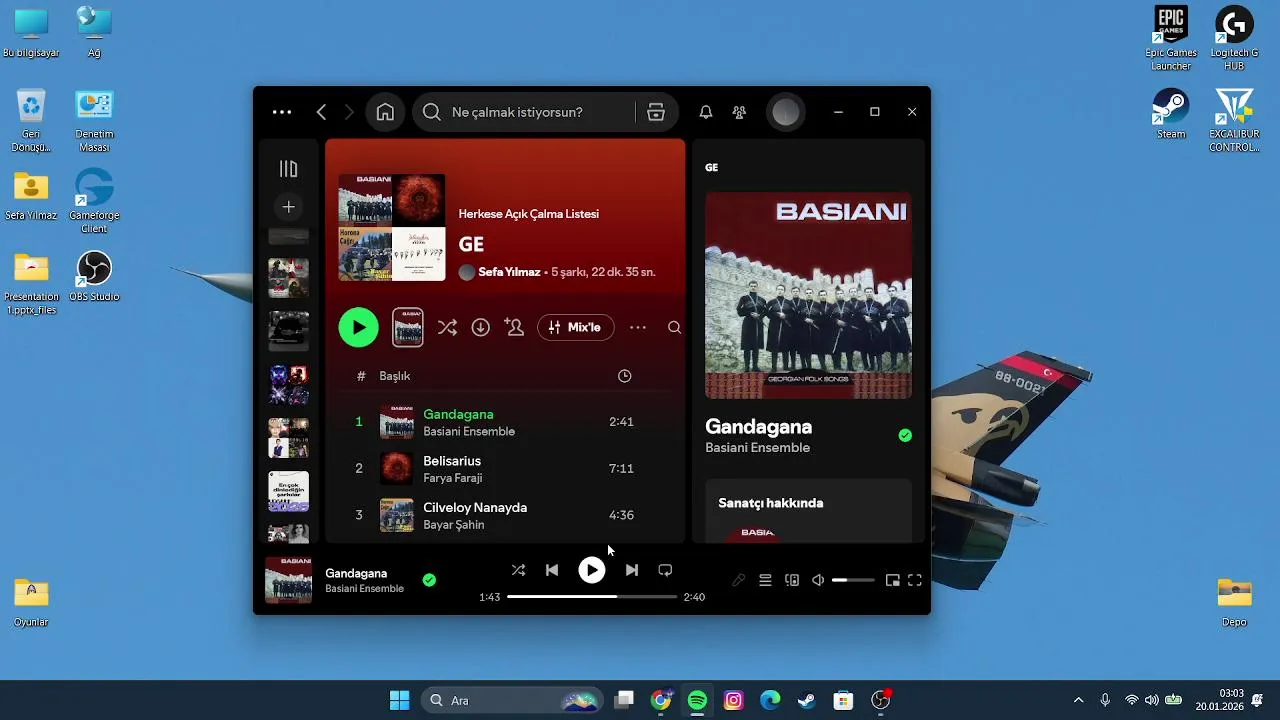The width and height of the screenshot is (1280, 720).
Task: Select the Cilveloy Nanayda track
Action: click(505, 515)
